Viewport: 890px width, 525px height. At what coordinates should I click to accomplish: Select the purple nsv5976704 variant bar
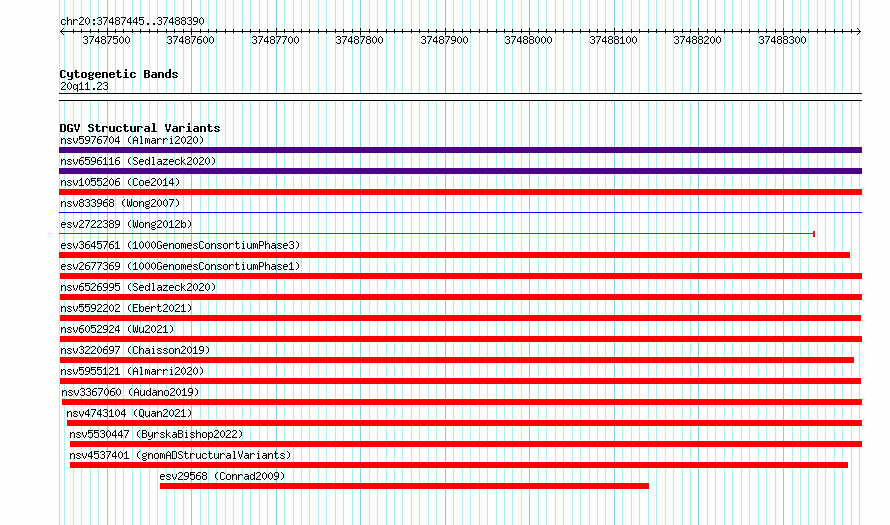460,150
